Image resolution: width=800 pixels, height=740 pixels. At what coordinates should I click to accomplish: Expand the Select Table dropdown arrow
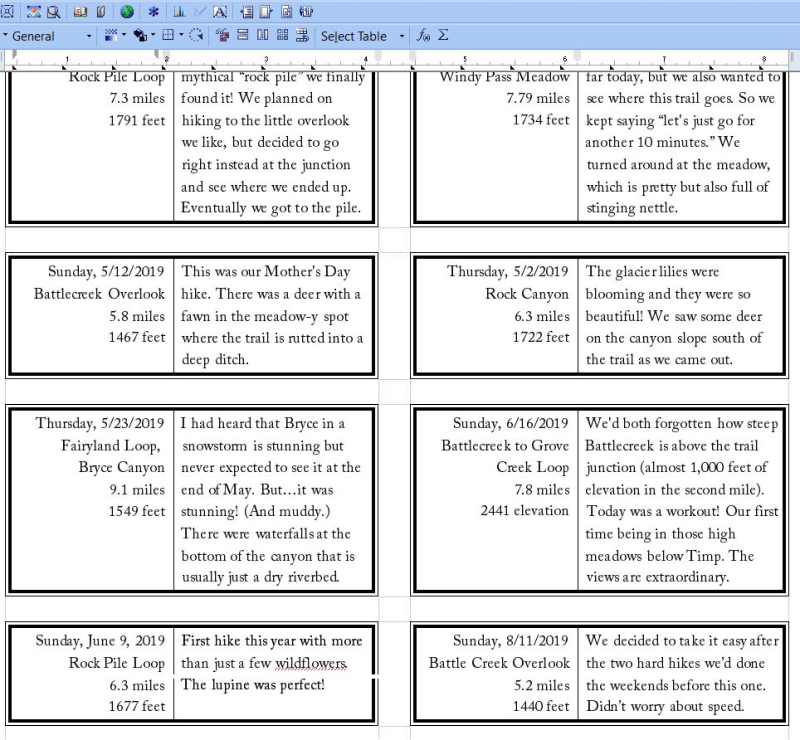pyautogui.click(x=402, y=36)
